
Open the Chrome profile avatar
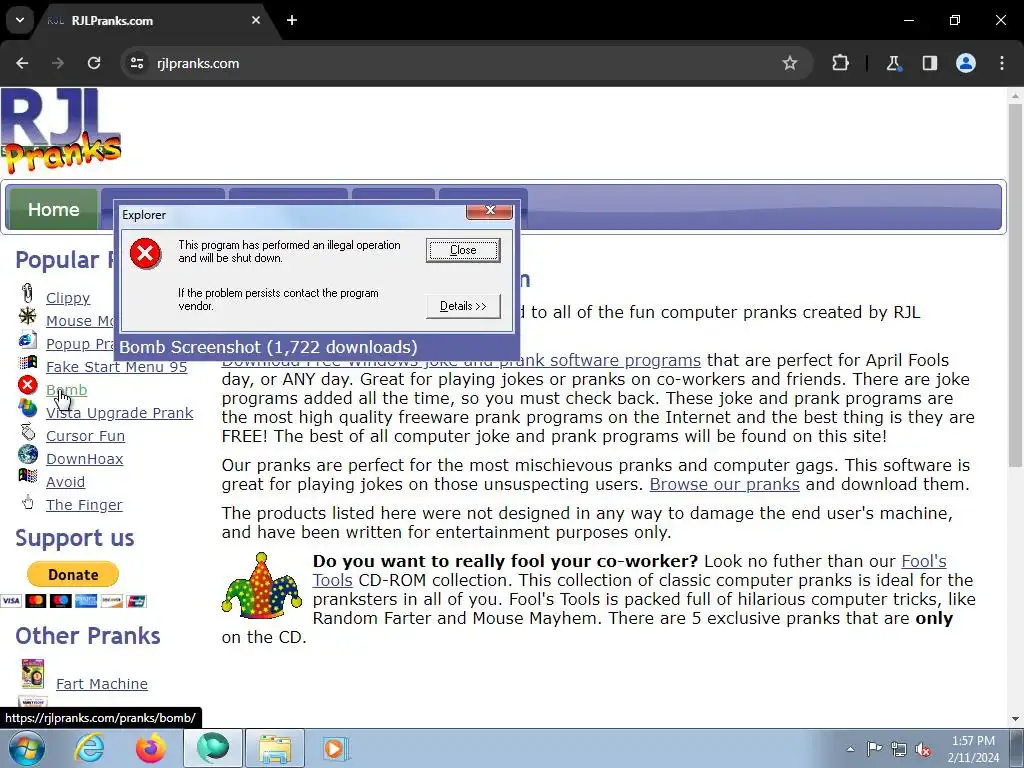click(x=966, y=63)
